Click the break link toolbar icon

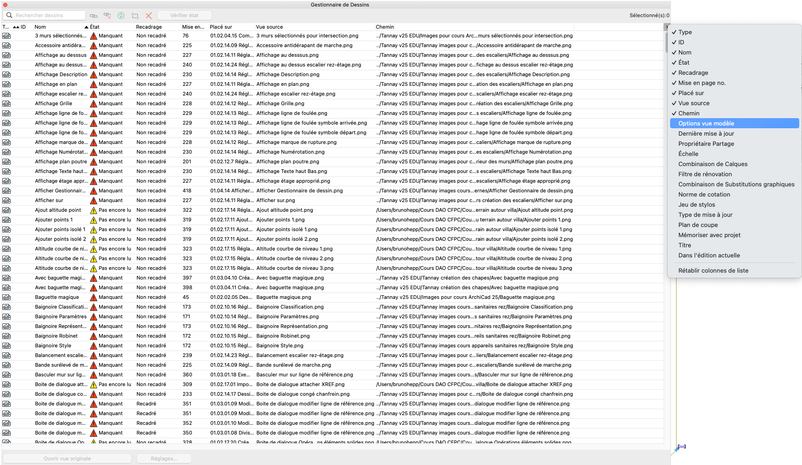coord(107,16)
